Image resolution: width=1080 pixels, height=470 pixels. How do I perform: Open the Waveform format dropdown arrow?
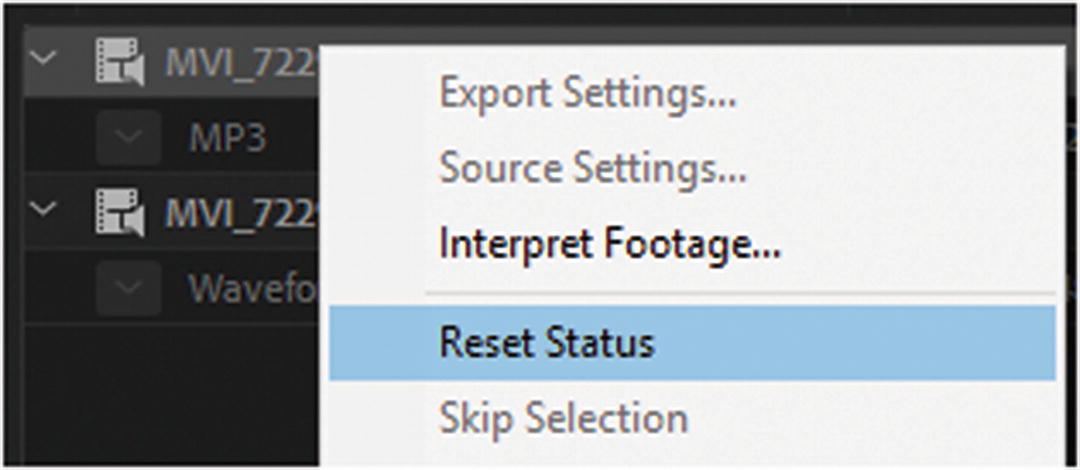point(128,288)
